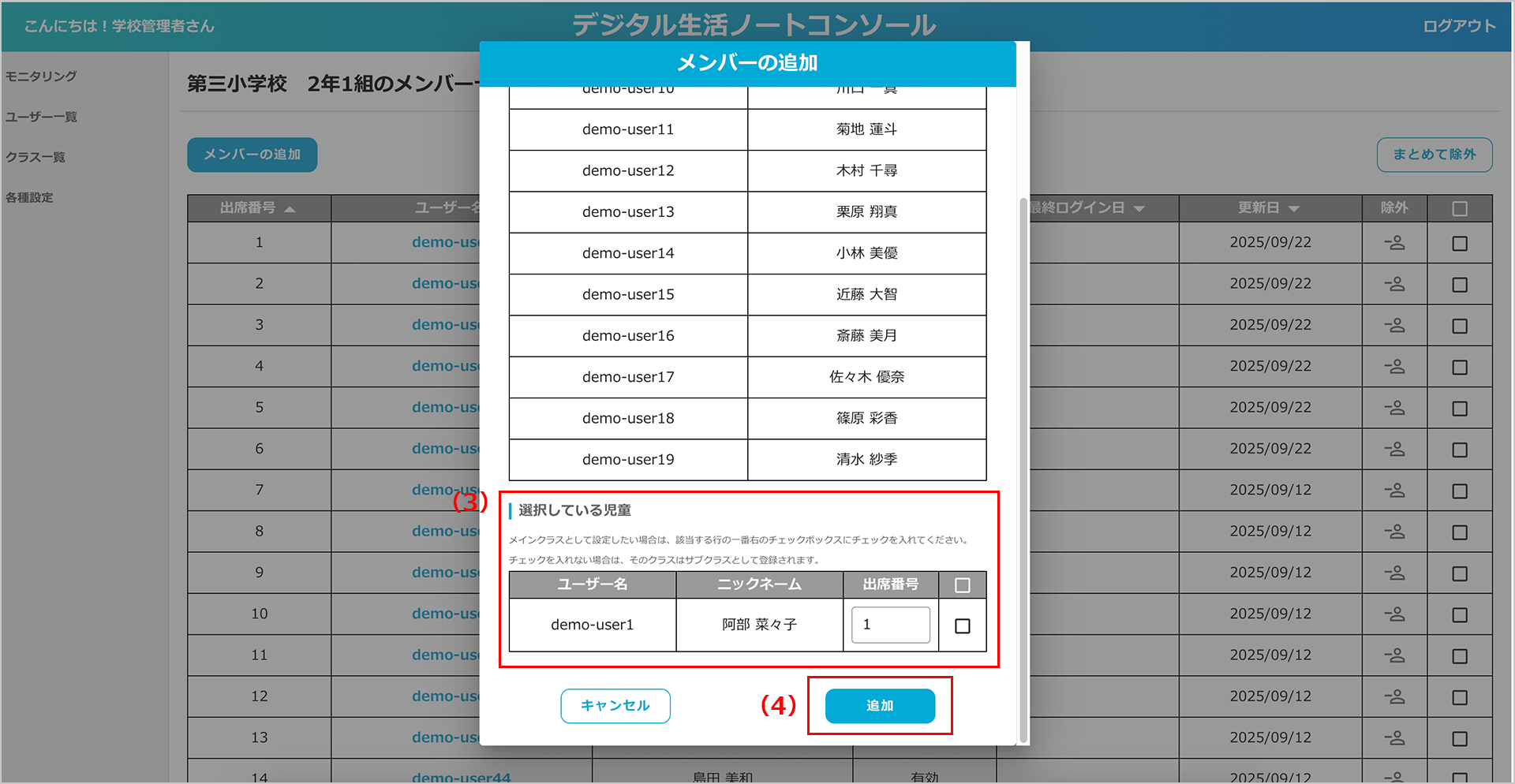Check main class box for demo-user1
The height and width of the screenshot is (784, 1515).
pyautogui.click(x=962, y=625)
